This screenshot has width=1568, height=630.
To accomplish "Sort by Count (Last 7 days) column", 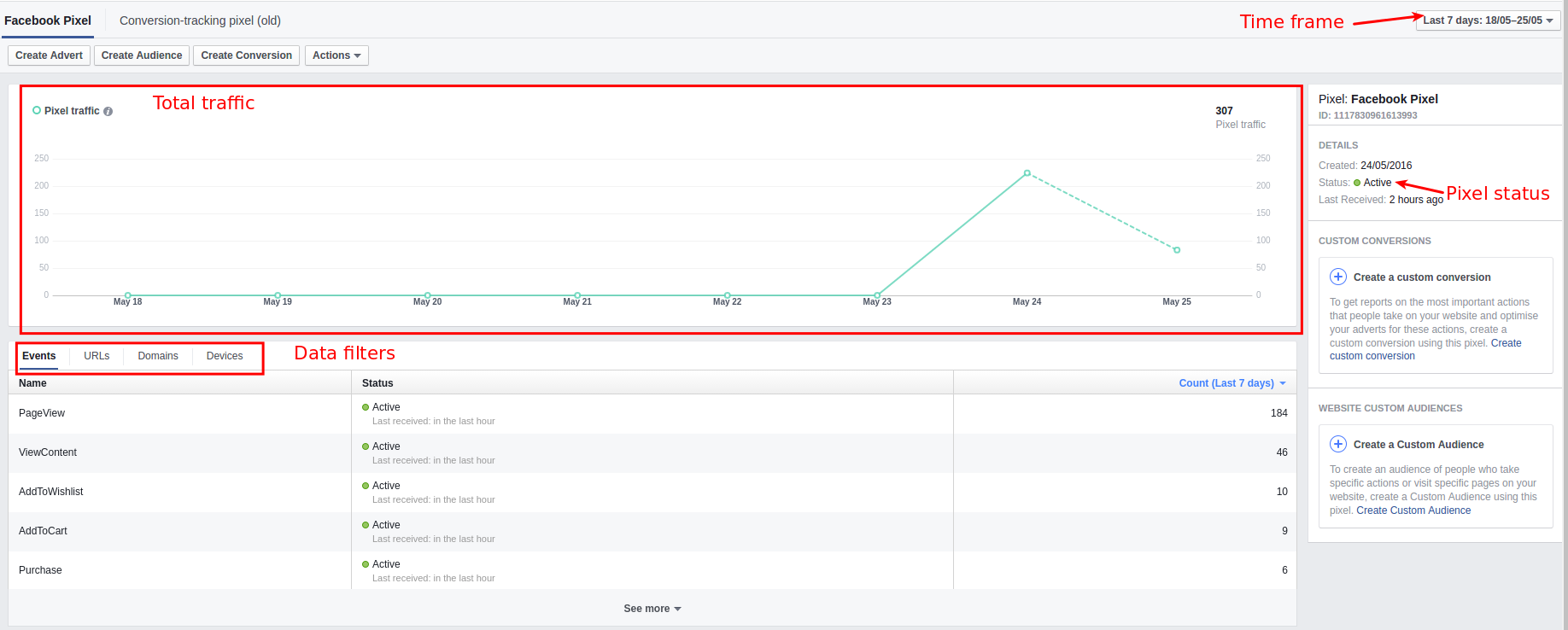I will click(1232, 383).
